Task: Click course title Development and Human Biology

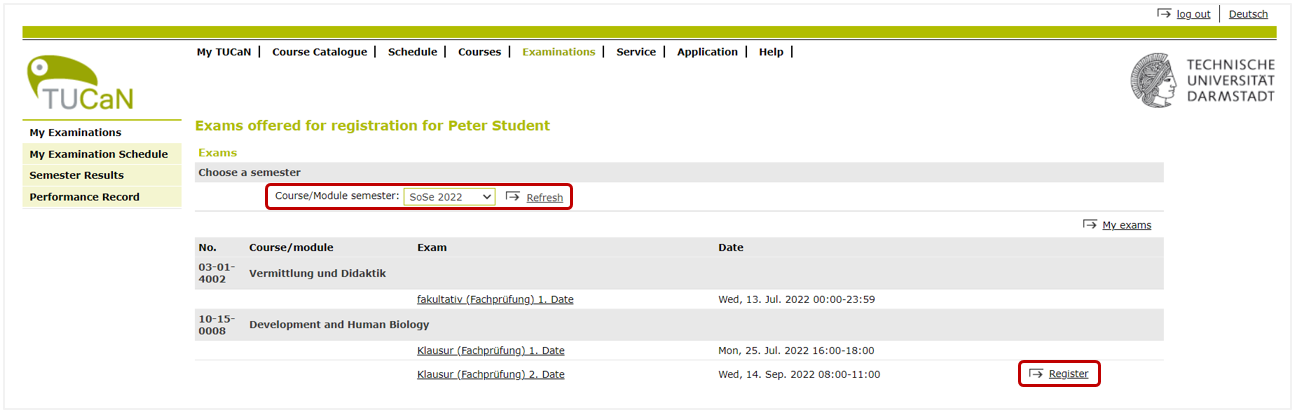Action: click(x=339, y=324)
